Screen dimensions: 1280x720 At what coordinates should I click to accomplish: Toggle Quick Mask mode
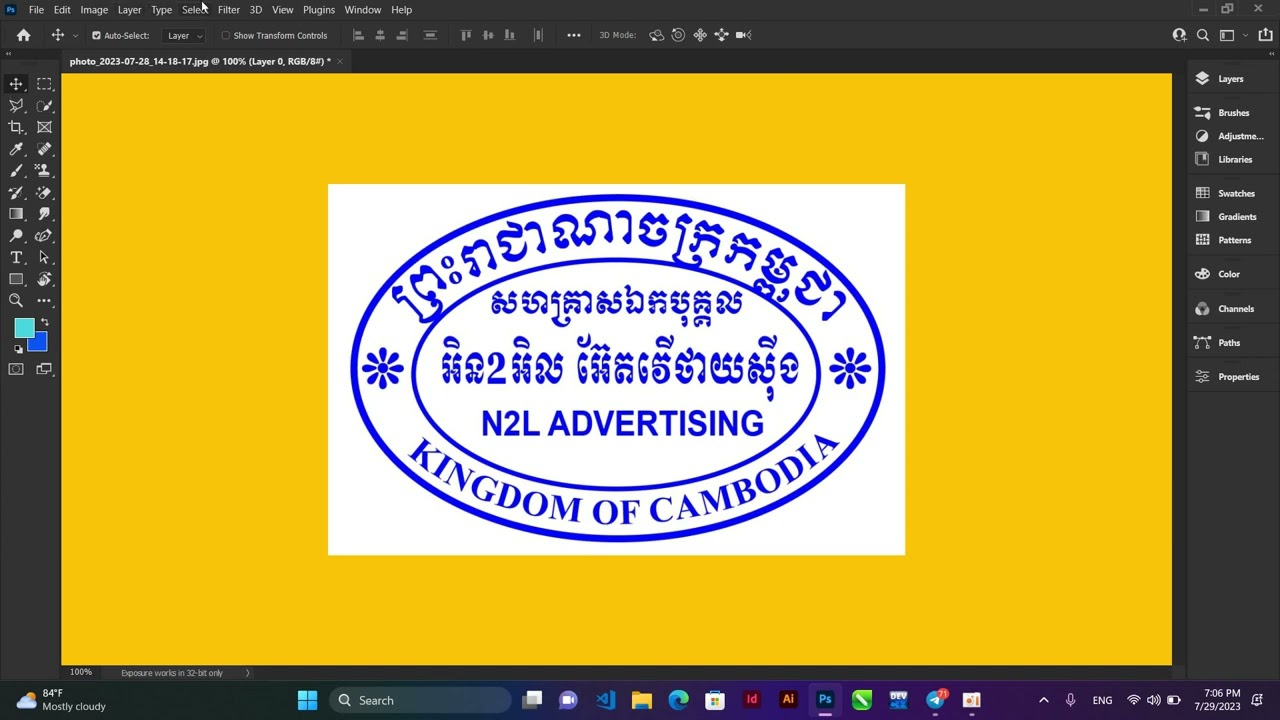click(16, 369)
